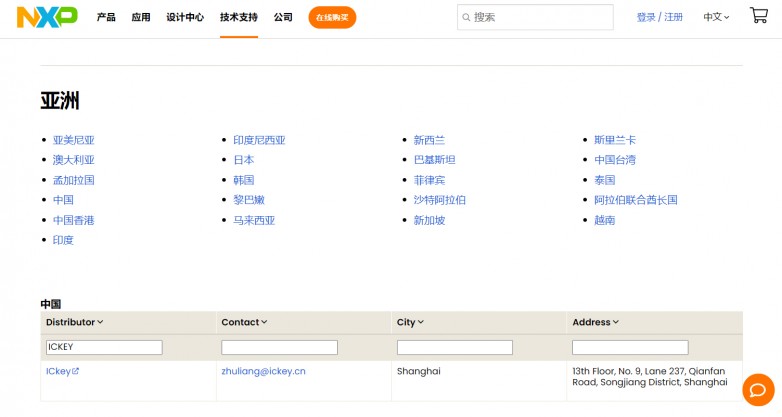Viewport: 782px width, 417px height.
Task: Select 日本 from the country list
Action: [x=244, y=160]
